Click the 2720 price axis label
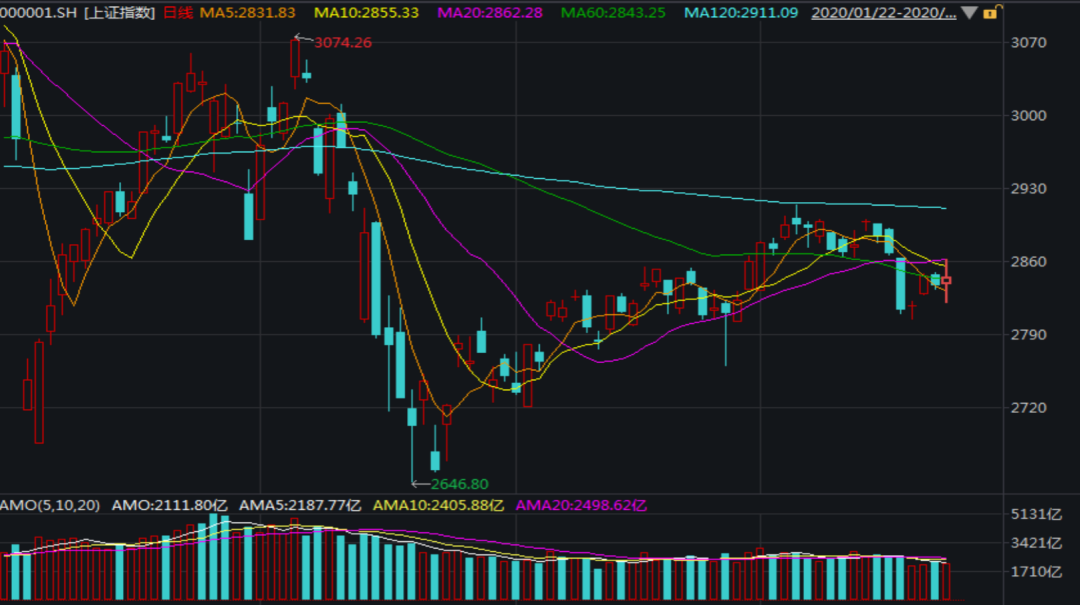The image size is (1080, 605). 1028,407
